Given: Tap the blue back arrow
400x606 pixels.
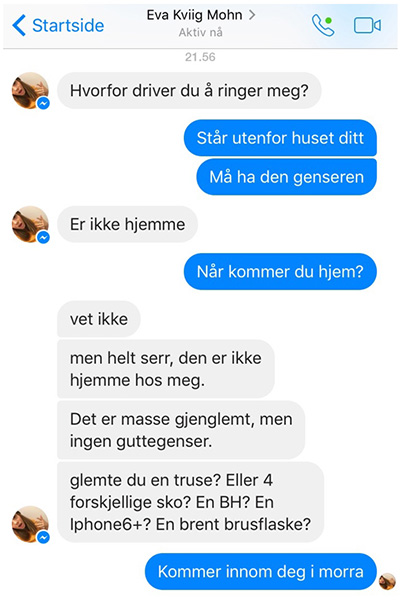Looking at the screenshot, I should pos(19,26).
